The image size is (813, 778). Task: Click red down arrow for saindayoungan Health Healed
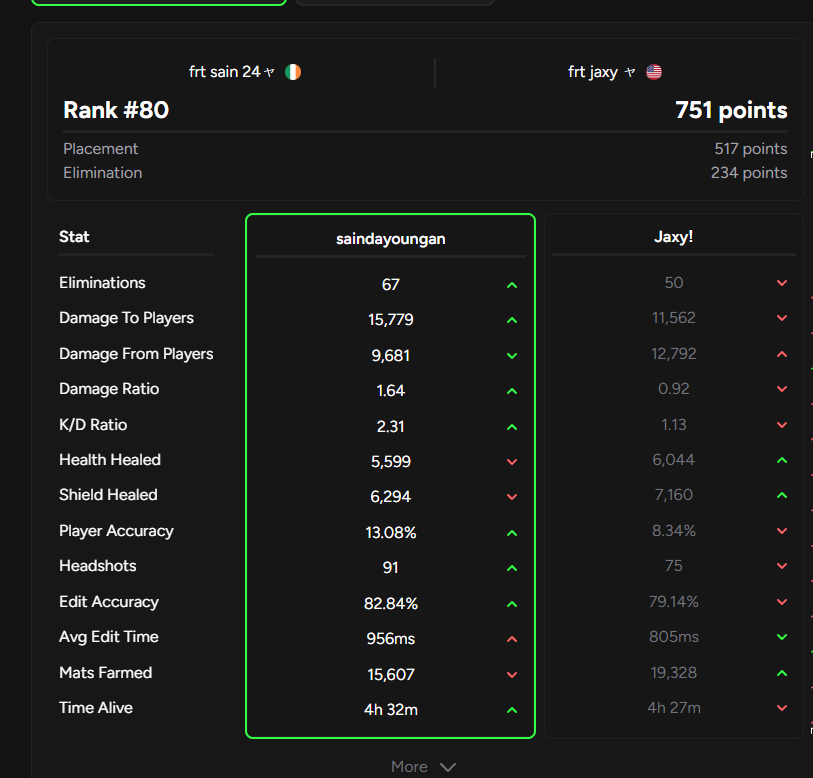pos(512,462)
